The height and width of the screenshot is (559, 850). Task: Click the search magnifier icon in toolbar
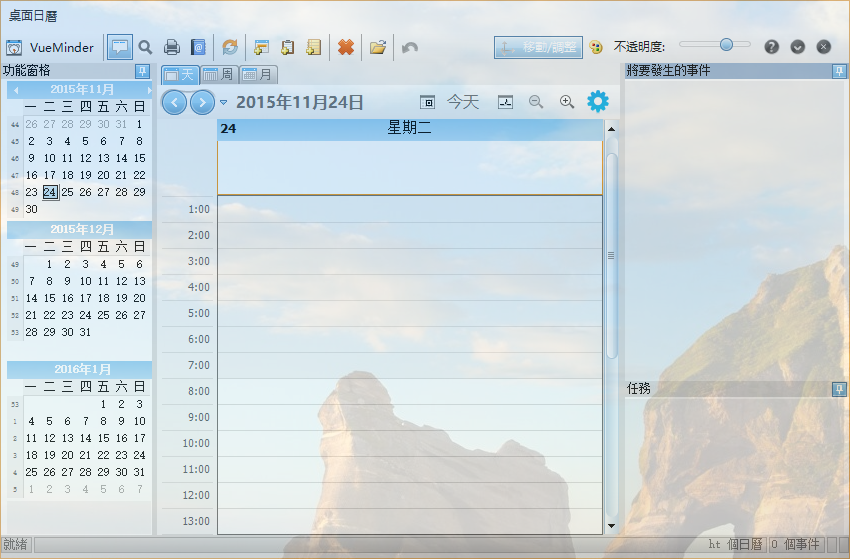(145, 47)
